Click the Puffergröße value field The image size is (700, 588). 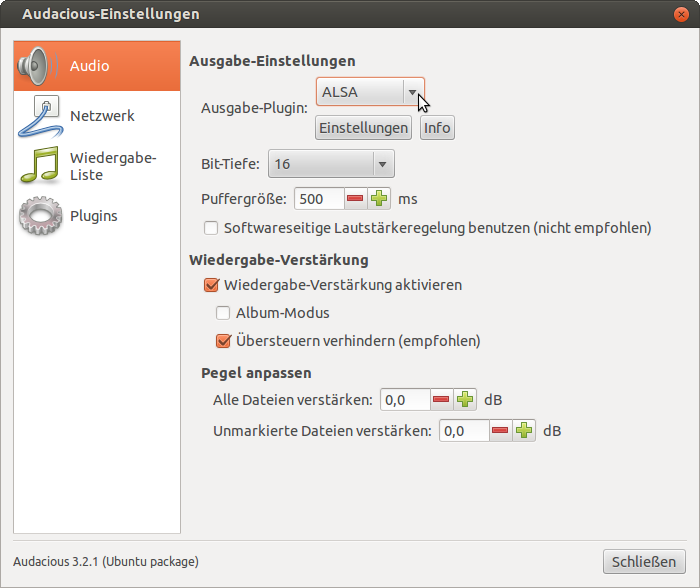tap(319, 198)
